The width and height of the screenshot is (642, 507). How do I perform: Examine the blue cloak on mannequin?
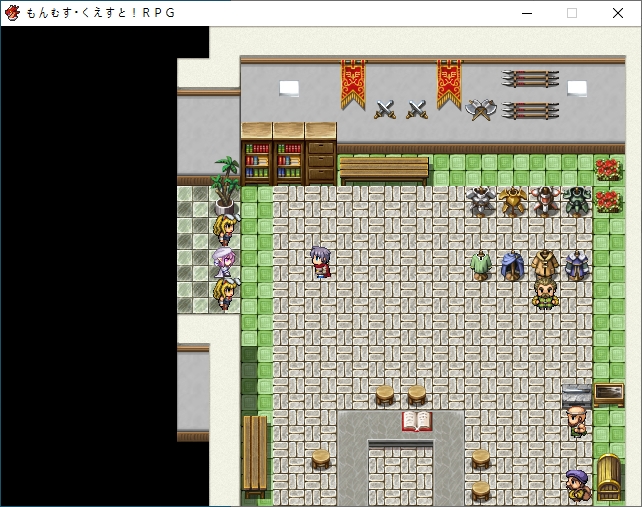(x=513, y=265)
